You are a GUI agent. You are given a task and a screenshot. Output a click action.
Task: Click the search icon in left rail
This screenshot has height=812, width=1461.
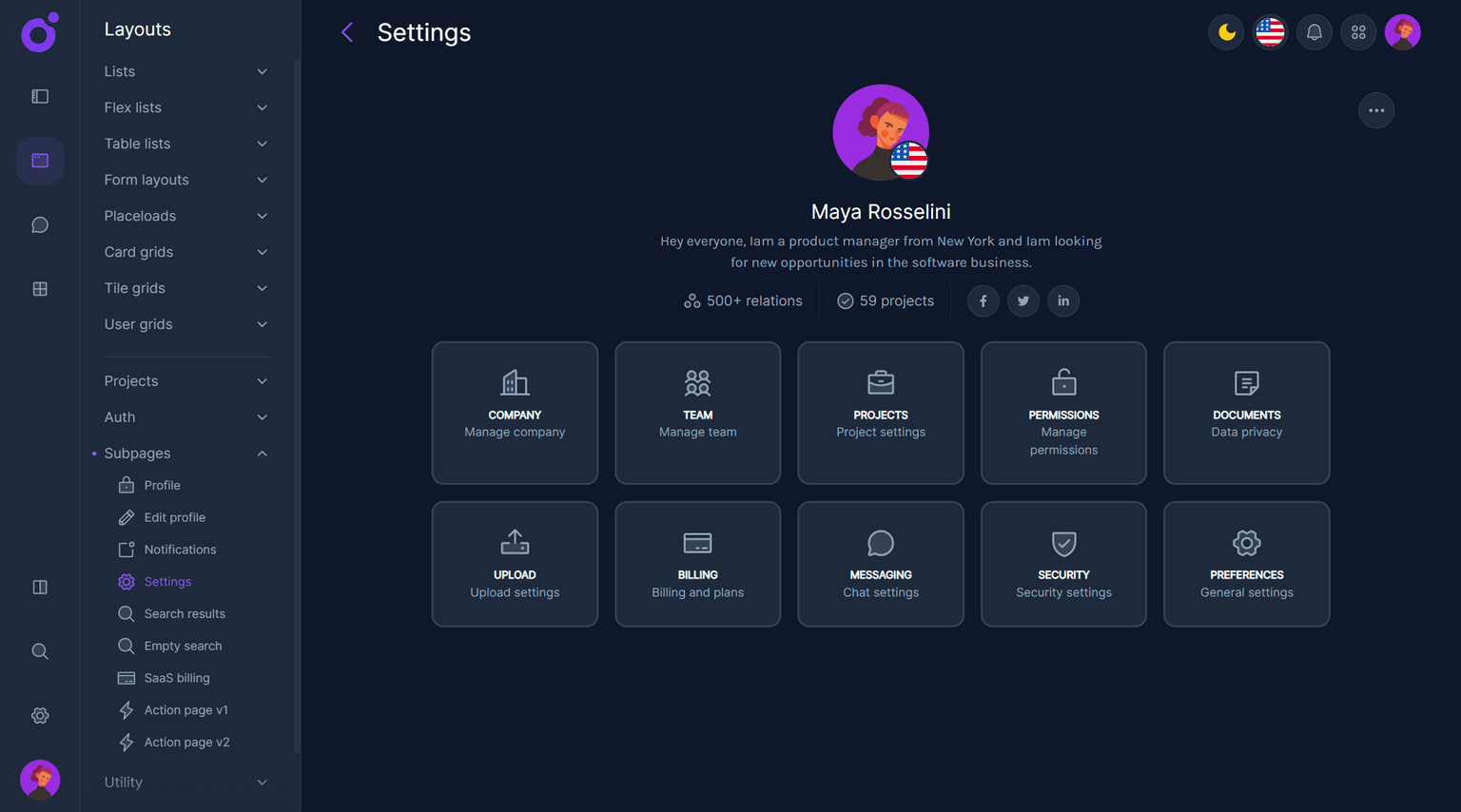coord(40,651)
